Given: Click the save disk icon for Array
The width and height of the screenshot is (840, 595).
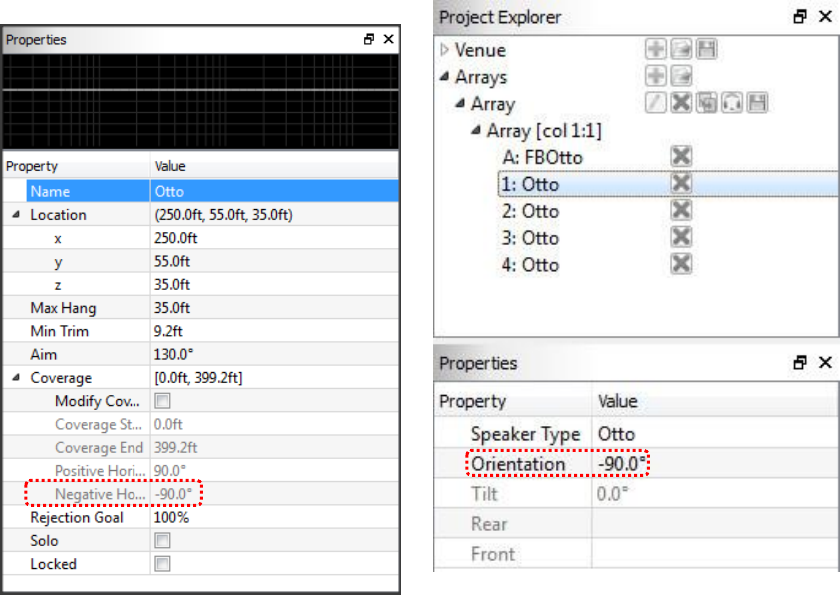Looking at the screenshot, I should (x=757, y=103).
